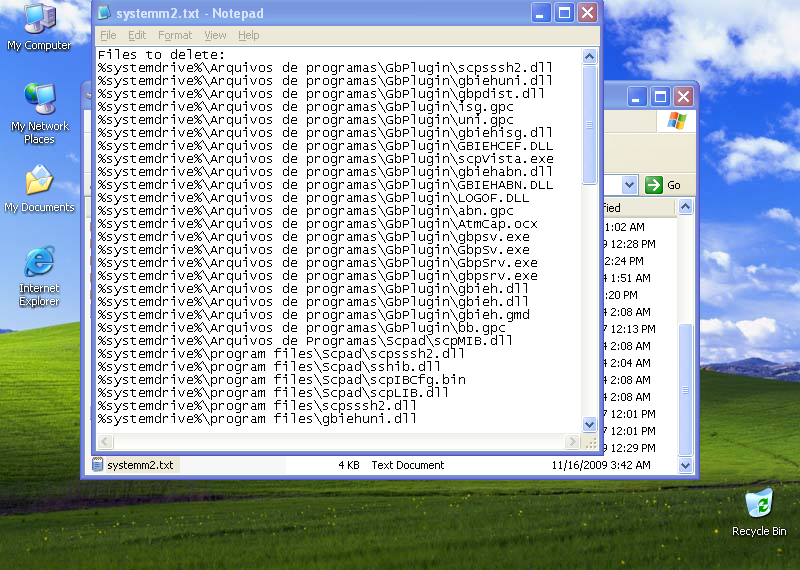Click the 12:29 PM timestamp row in Explorer
The height and width of the screenshot is (570, 800).
[x=631, y=448]
